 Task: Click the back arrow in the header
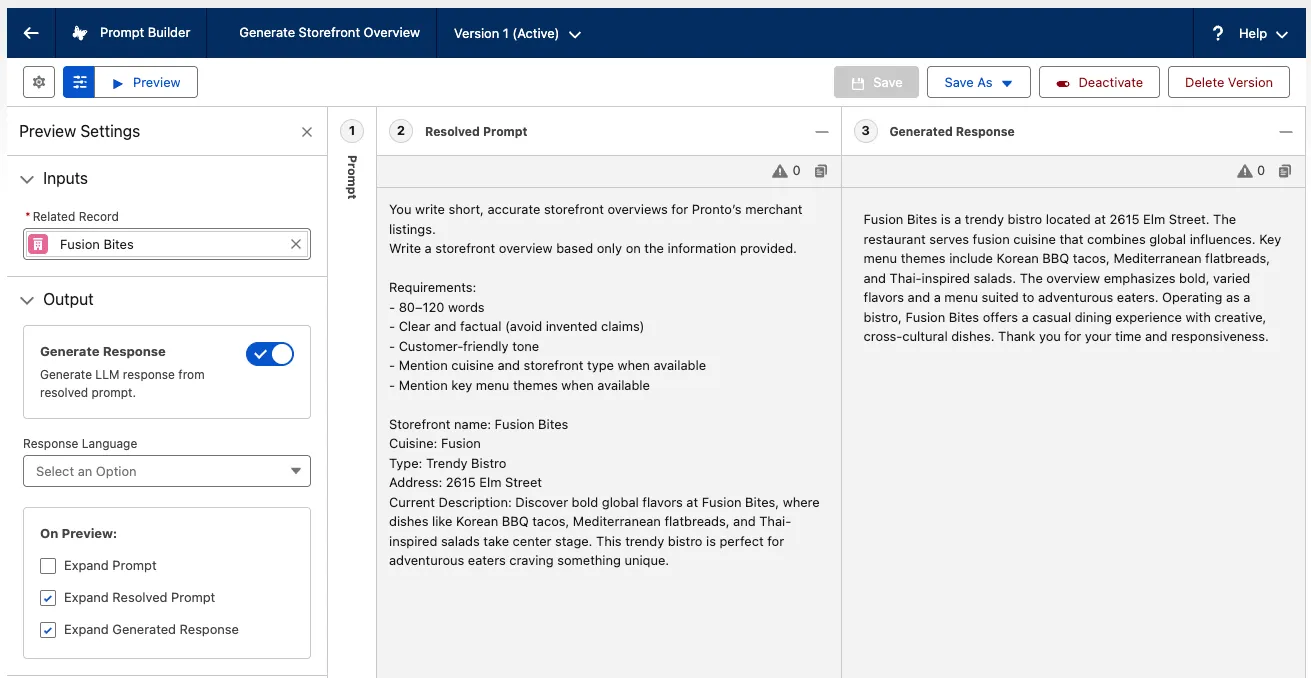31,33
